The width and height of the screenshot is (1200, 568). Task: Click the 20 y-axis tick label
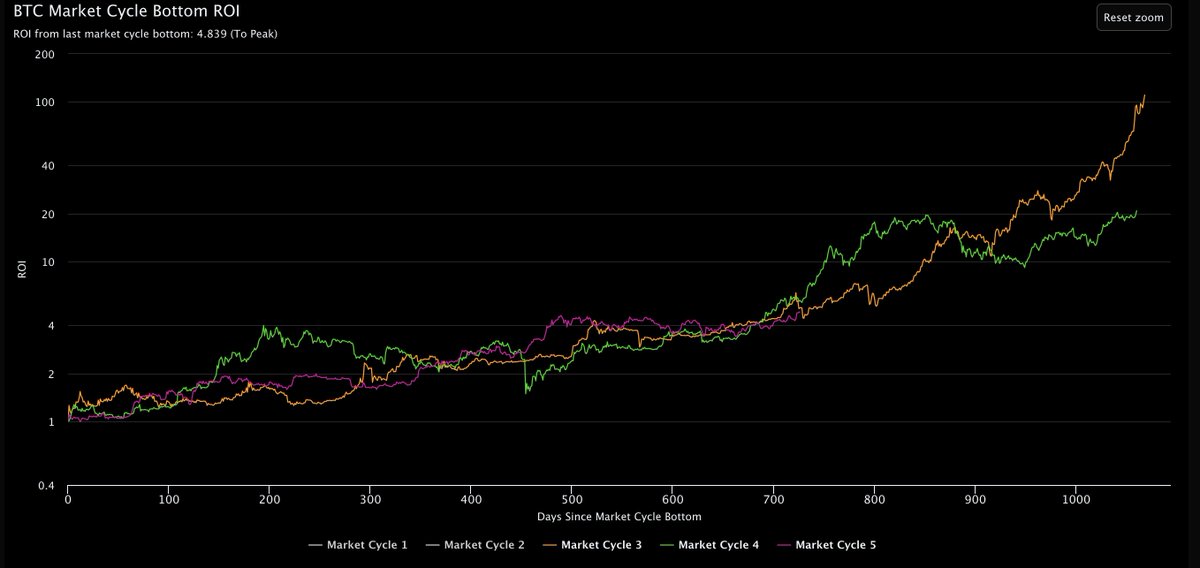click(47, 214)
